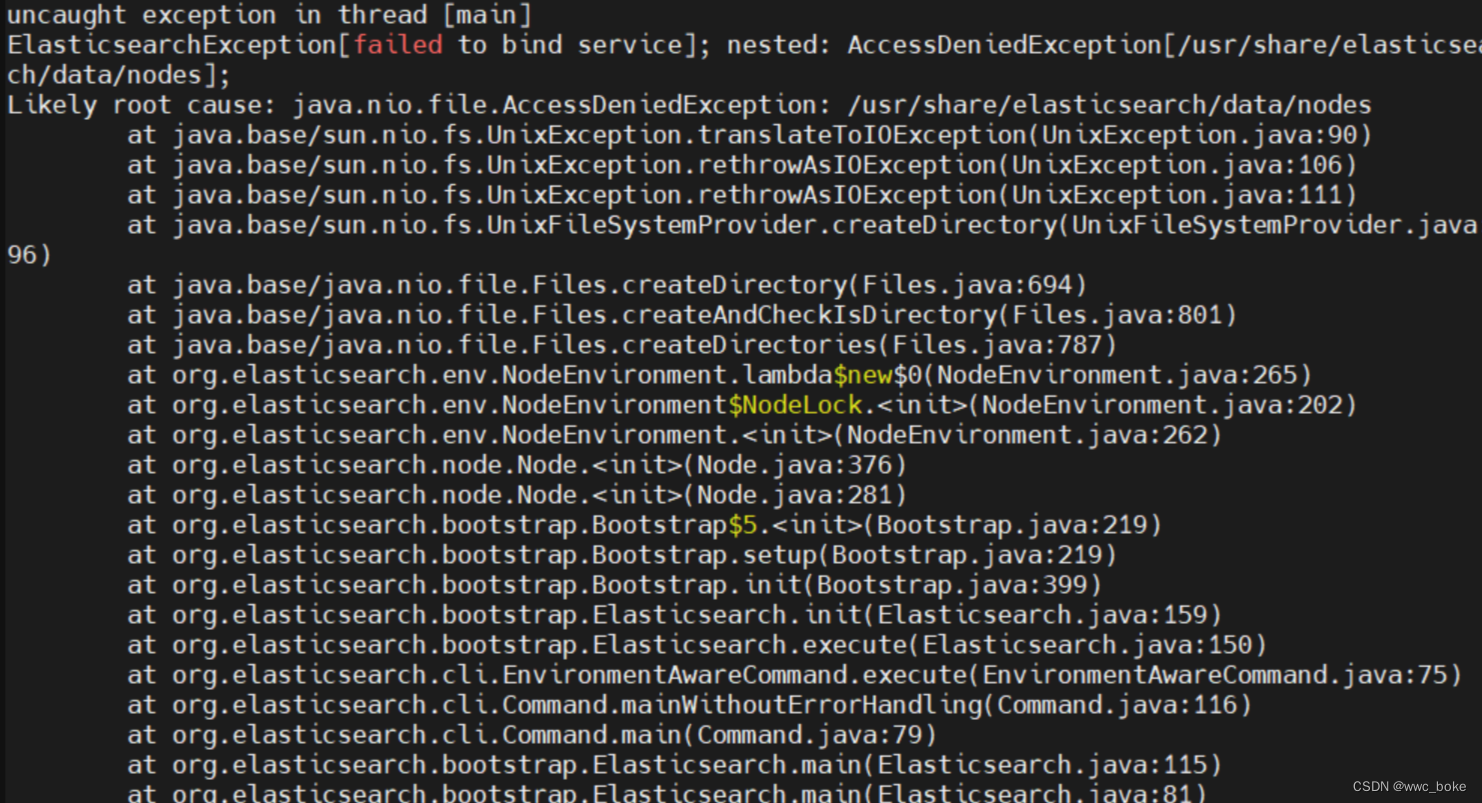The width and height of the screenshot is (1482, 803).
Task: Click the Command.mainWithoutErrorHandling line
Action: coord(690,705)
